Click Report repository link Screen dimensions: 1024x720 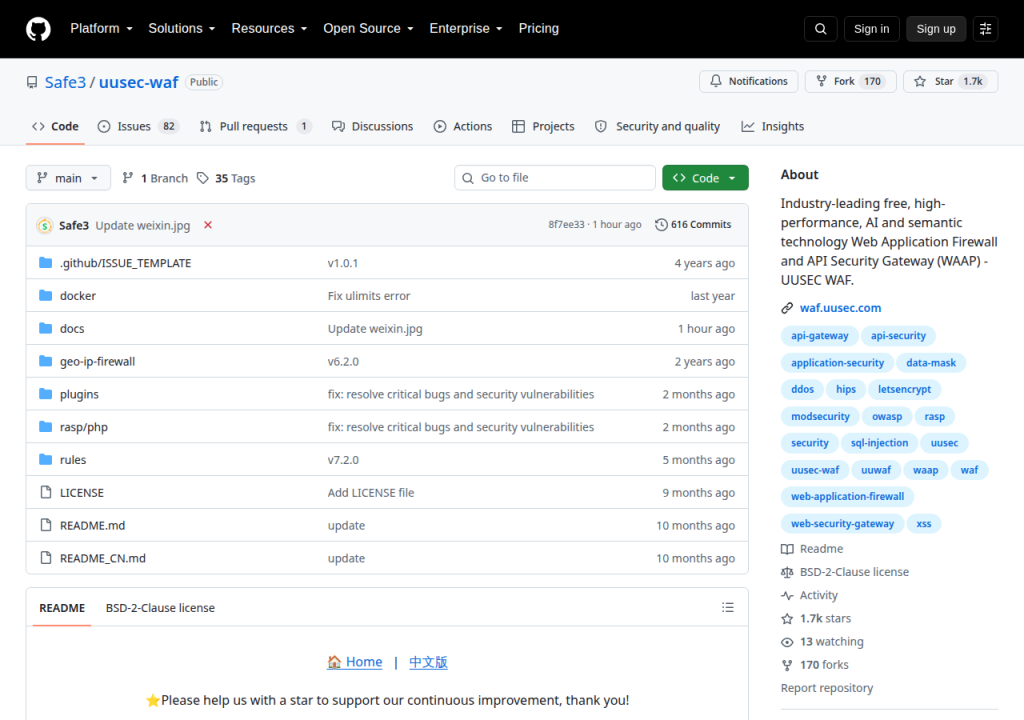coord(827,688)
